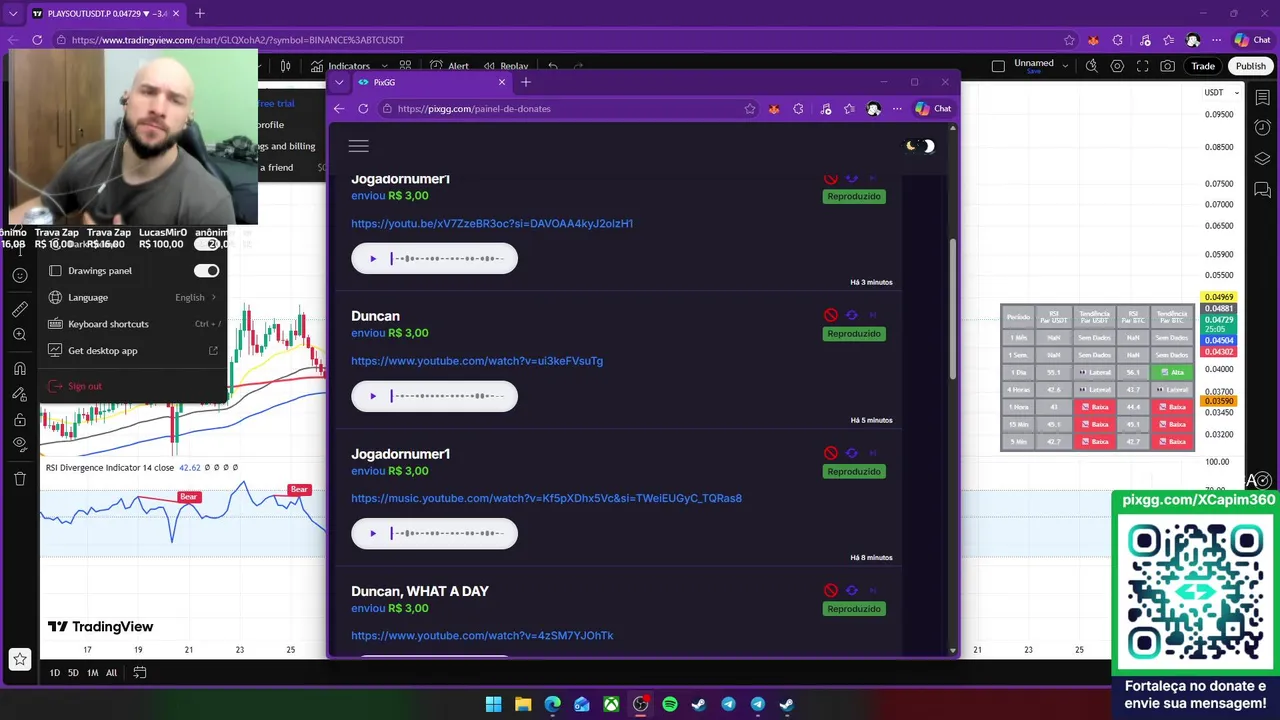The height and width of the screenshot is (720, 1280).
Task: Select Get desktop app menu entry
Action: pyautogui.click(x=133, y=351)
